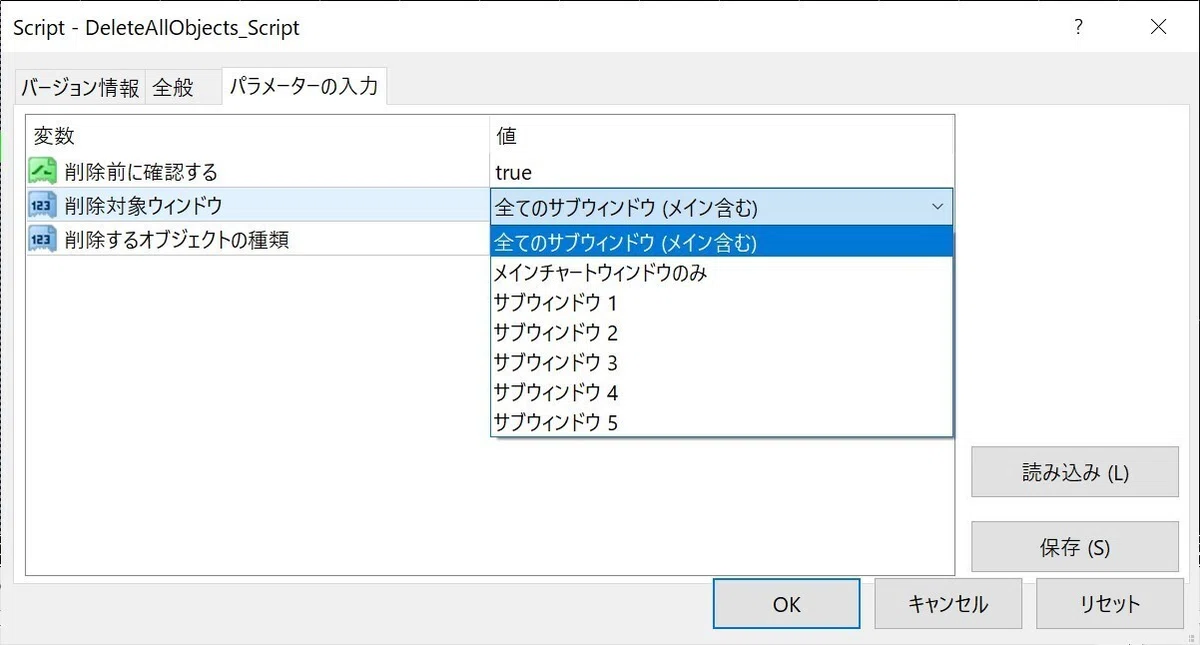Screen dimensions: 1200x645
Task: Choose メインチャートウィンドウのみ from the list
Action: (721, 272)
